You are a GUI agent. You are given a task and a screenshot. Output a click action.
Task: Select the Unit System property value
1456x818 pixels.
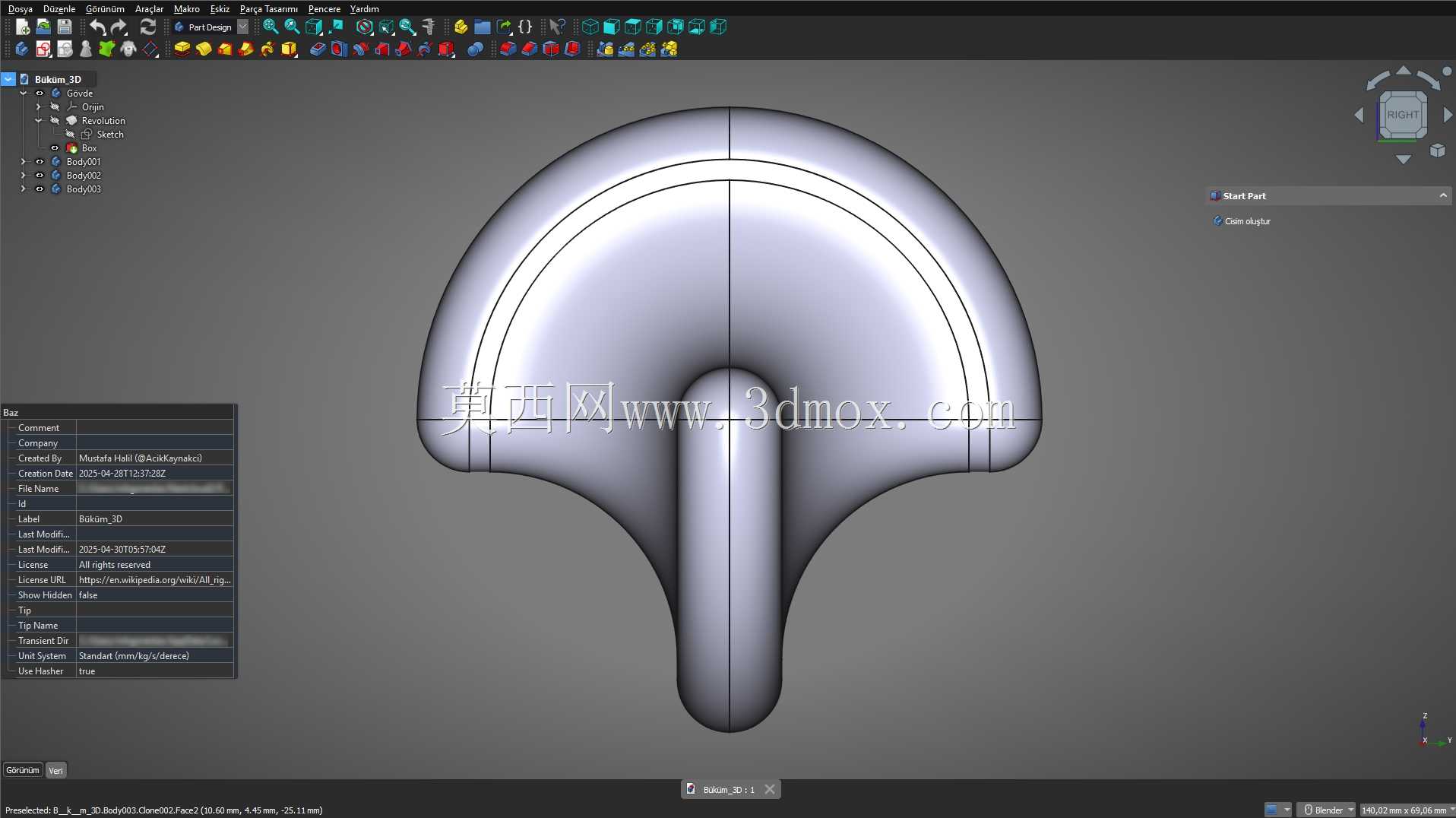tap(155, 656)
